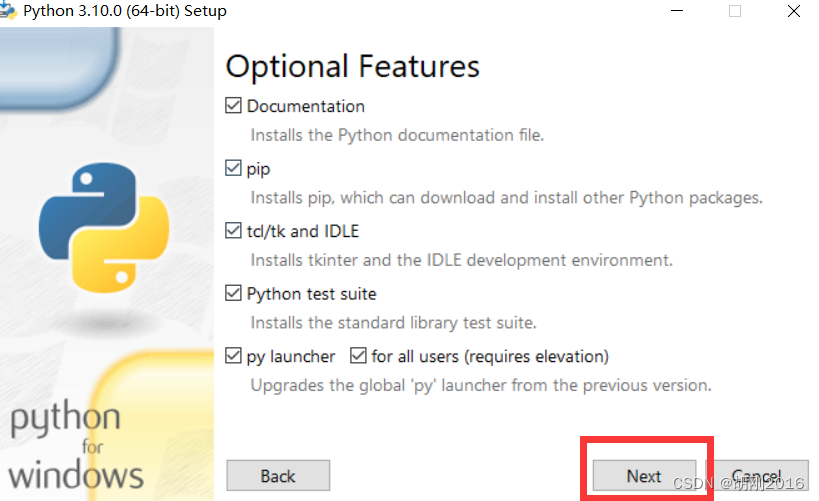Uncheck the Python test suite checkbox
Screen dimensions: 819x501
click(233, 293)
